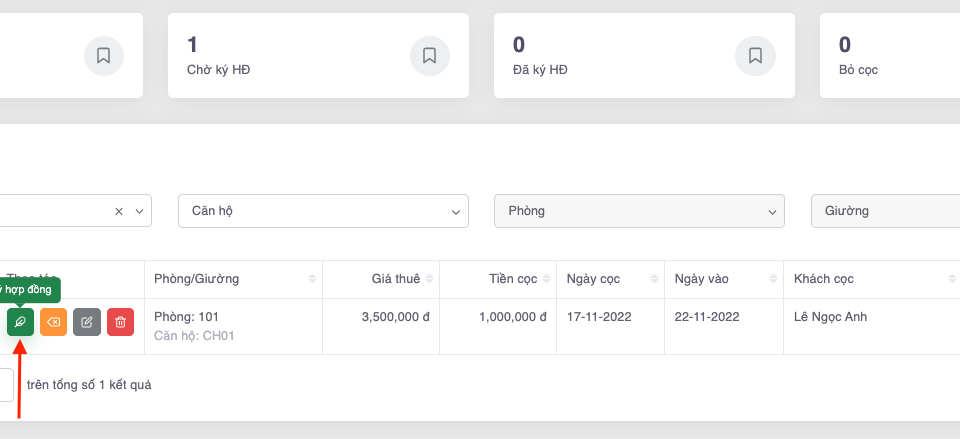Sort table by Ngày cọc column
Viewport: 960px width, 439px height.
pos(655,278)
